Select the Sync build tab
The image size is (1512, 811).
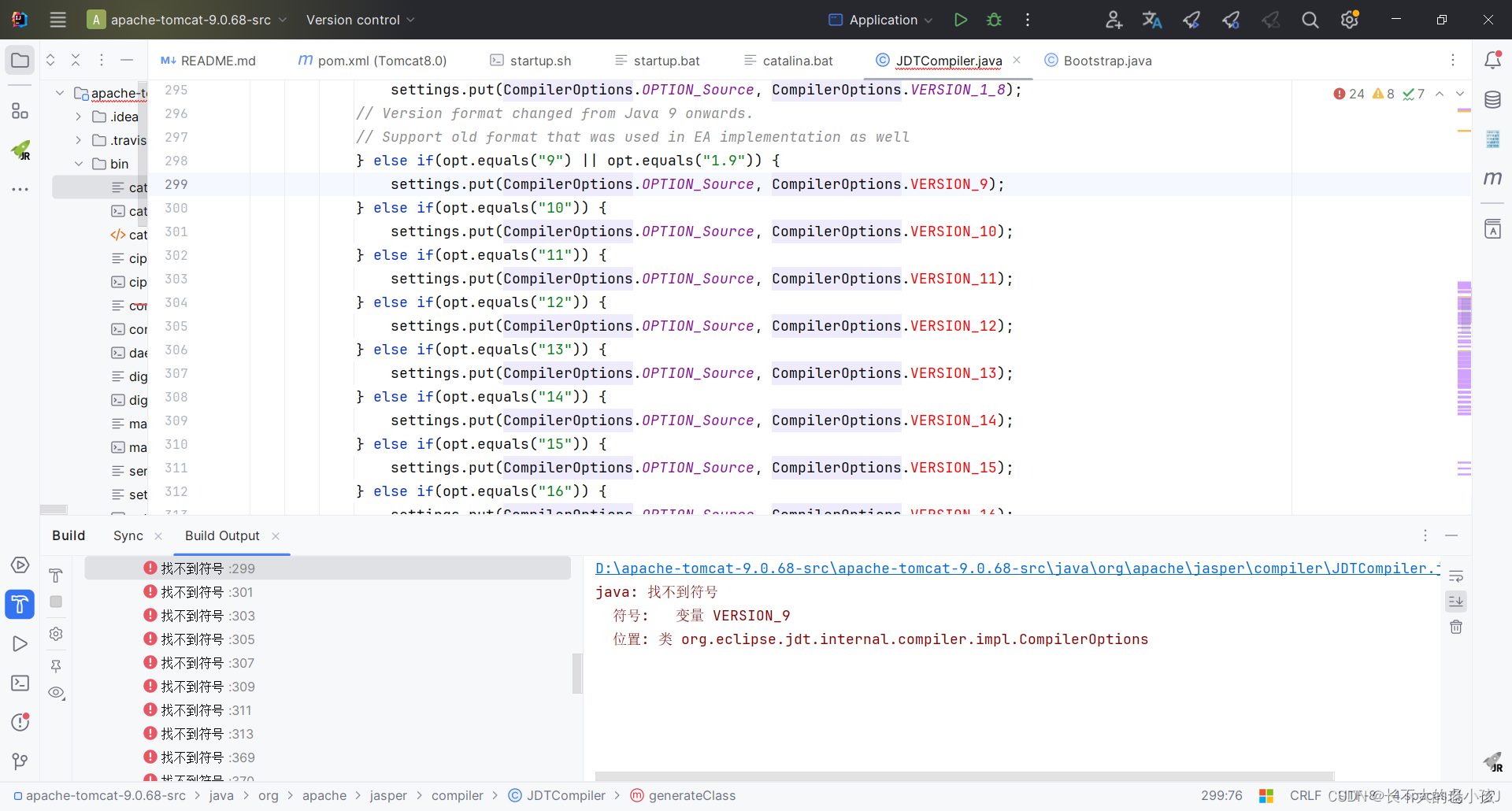click(x=128, y=535)
